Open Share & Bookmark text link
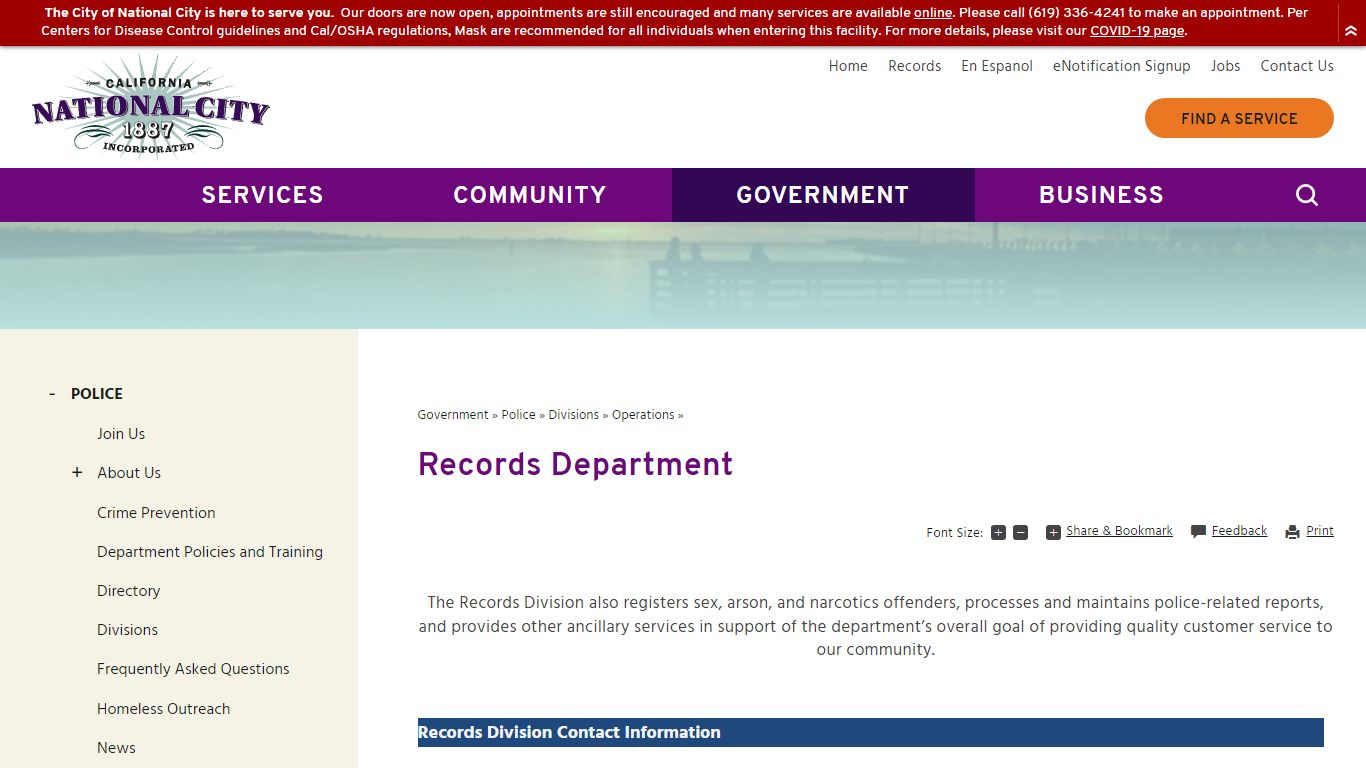This screenshot has height=768, width=1366. click(x=1119, y=531)
